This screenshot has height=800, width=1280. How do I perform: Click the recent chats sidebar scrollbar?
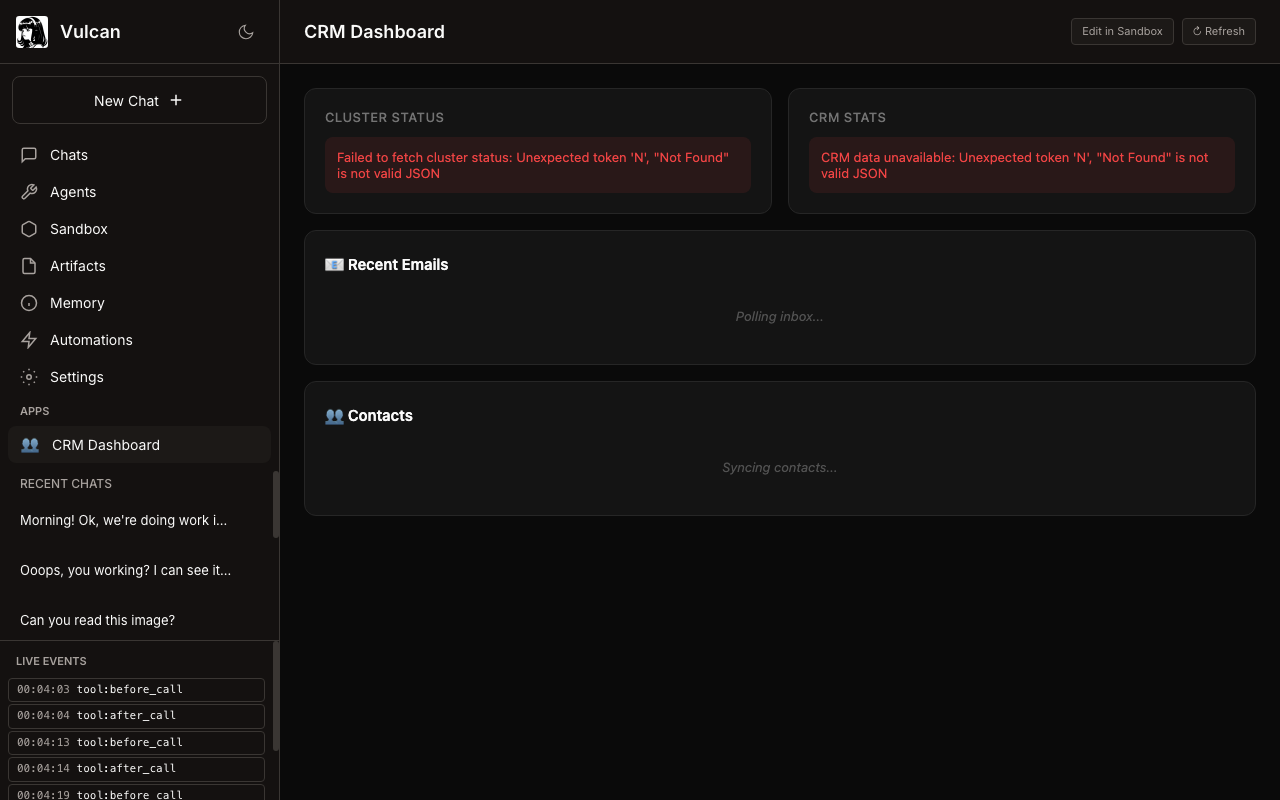276,505
